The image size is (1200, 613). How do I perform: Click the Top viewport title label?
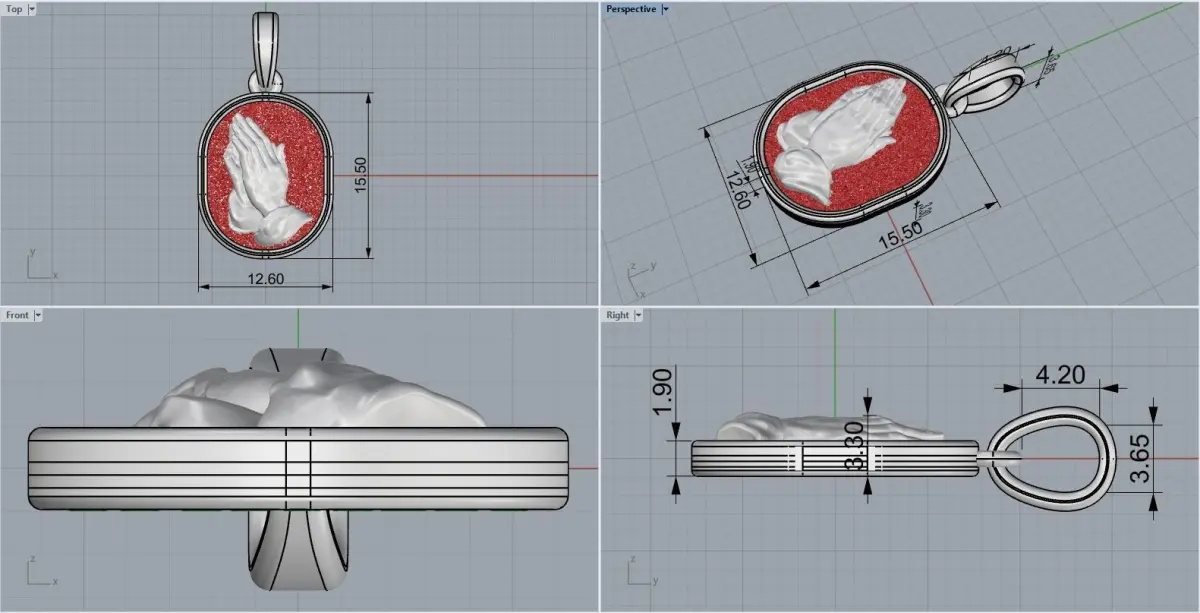pyautogui.click(x=14, y=9)
